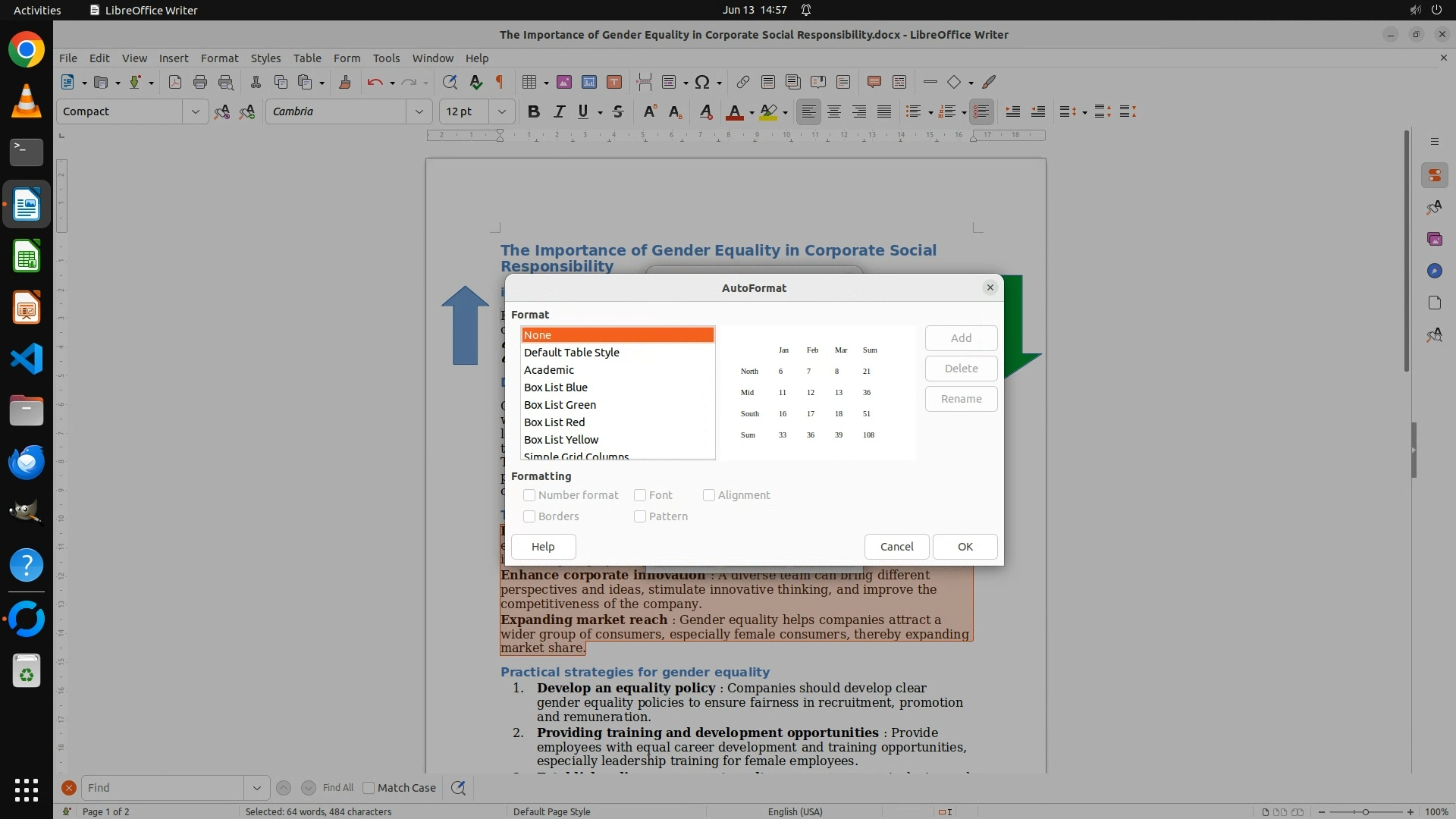Click the Clone Formatting paintbrush icon
This screenshot has width=1456, height=819.
345,82
